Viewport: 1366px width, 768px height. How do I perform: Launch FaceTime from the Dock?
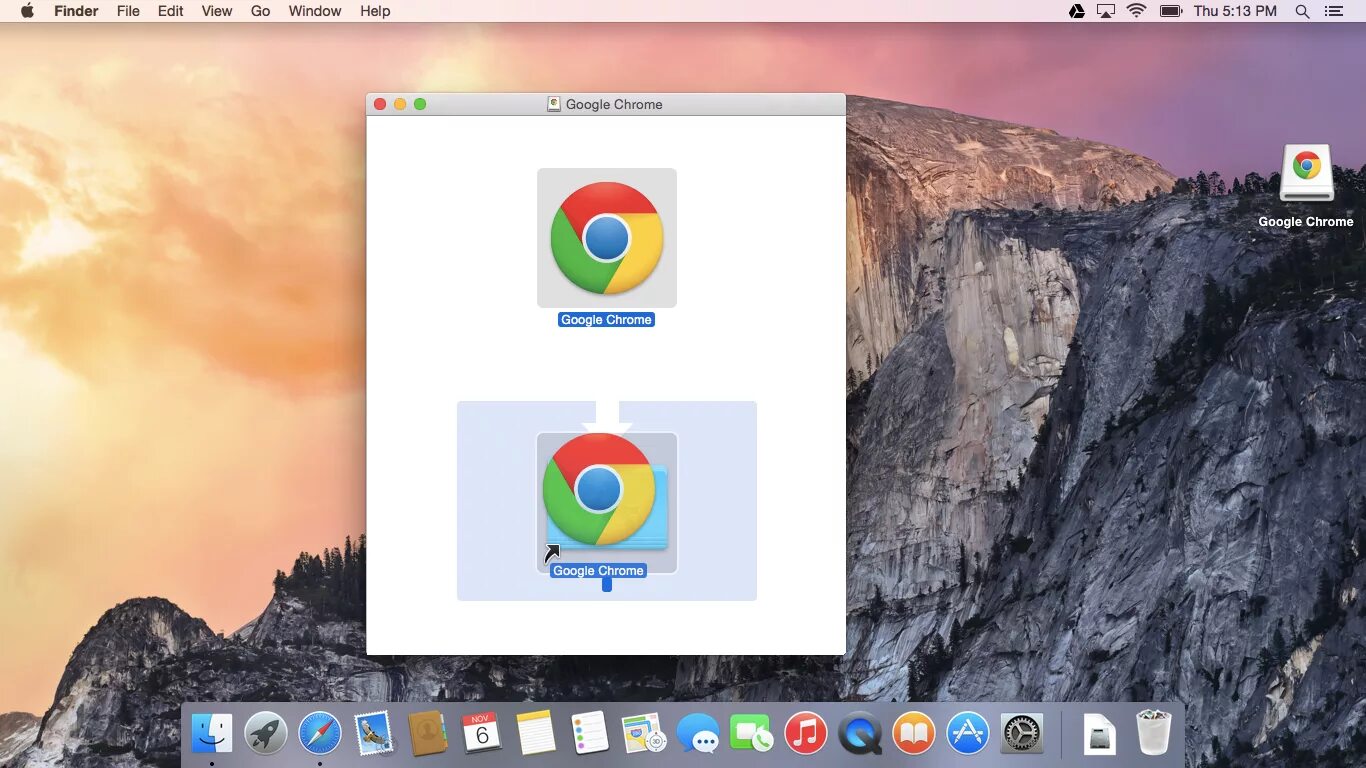click(x=751, y=734)
